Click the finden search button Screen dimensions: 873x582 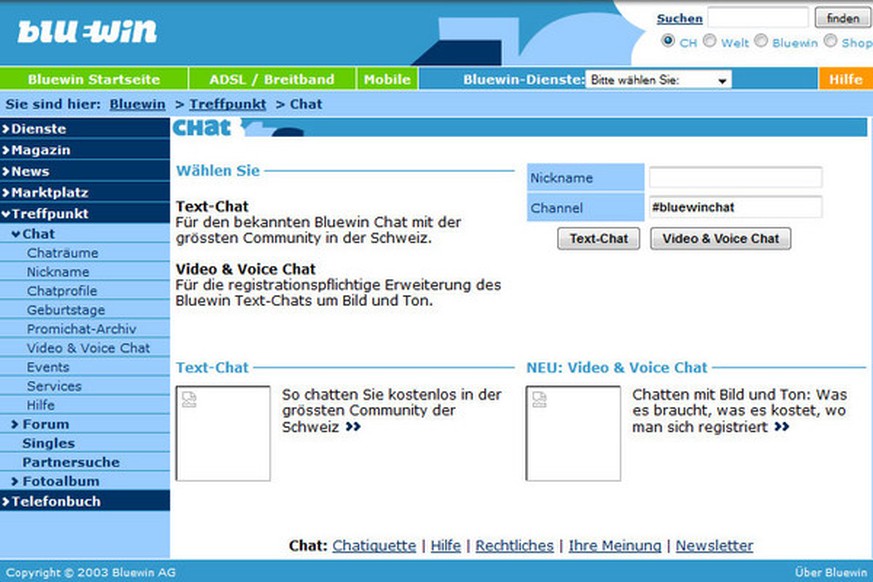click(843, 18)
